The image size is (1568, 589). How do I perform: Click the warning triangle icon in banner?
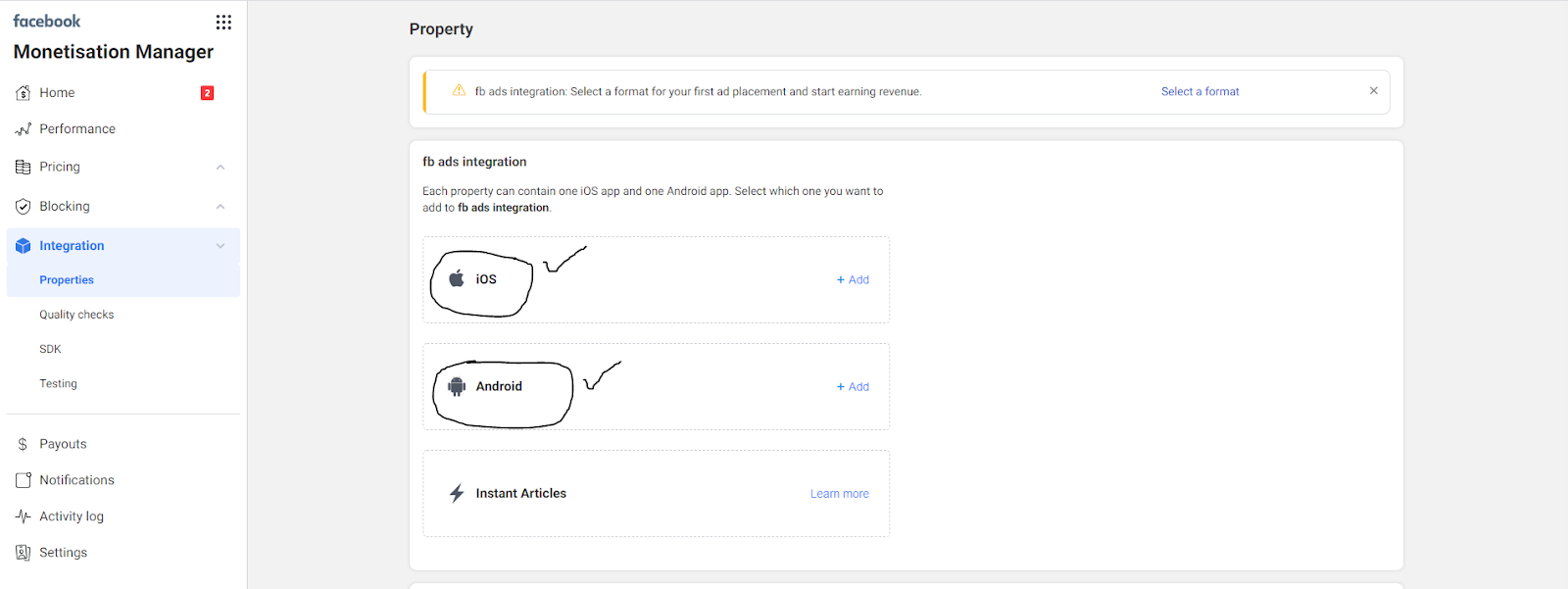pyautogui.click(x=459, y=90)
